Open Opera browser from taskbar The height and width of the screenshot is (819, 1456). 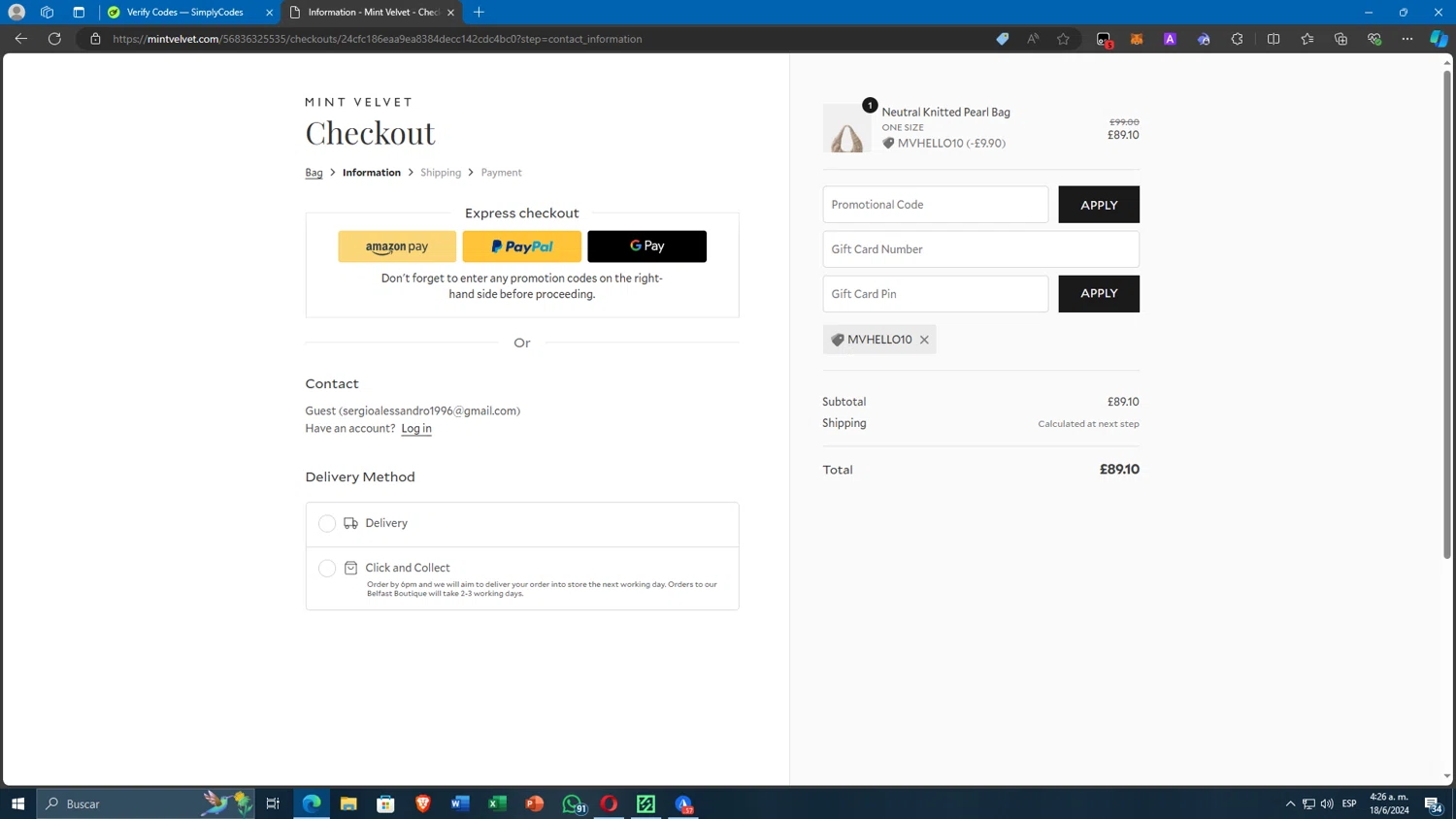coord(609,803)
